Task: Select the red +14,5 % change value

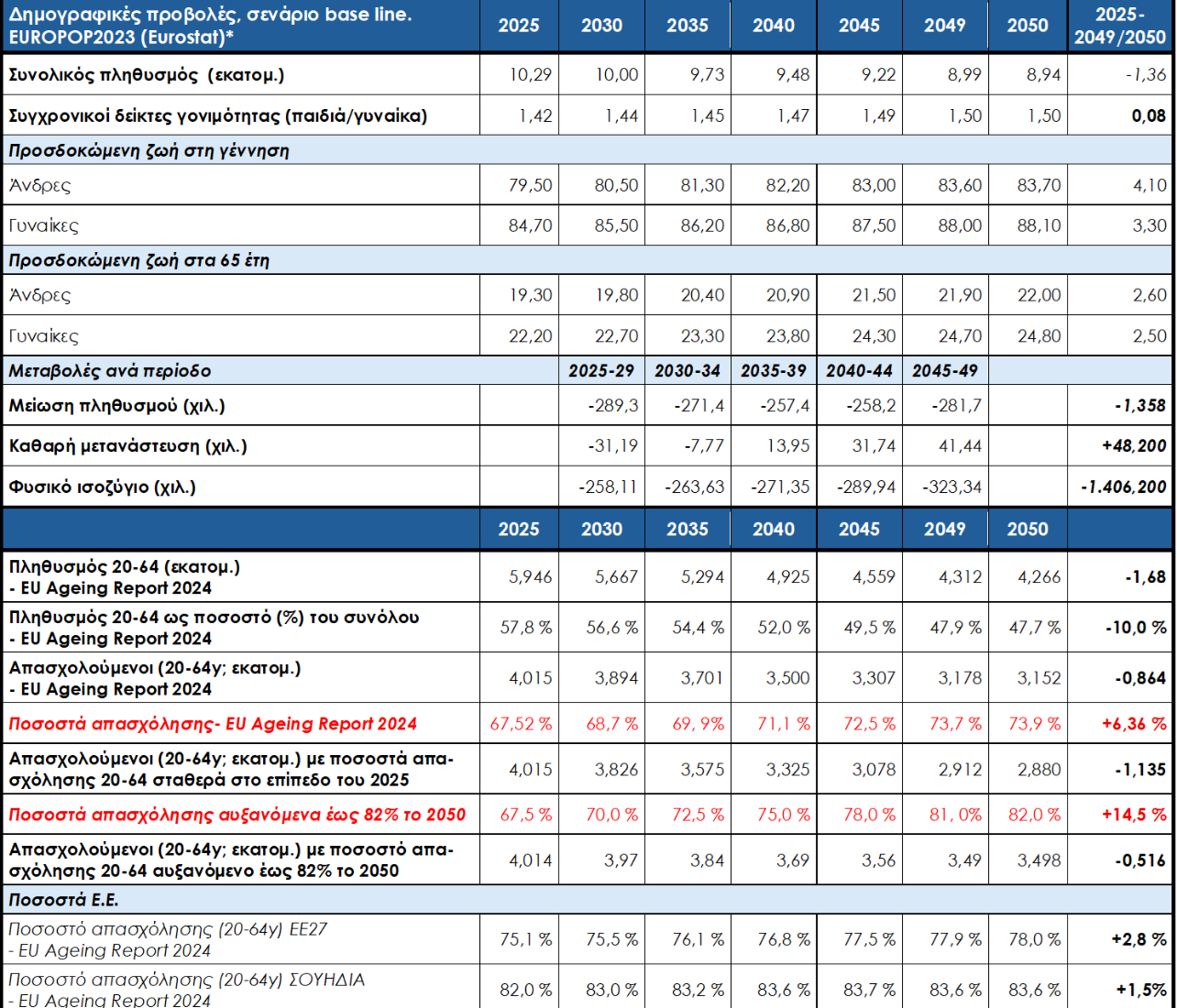Action: pos(1134,815)
